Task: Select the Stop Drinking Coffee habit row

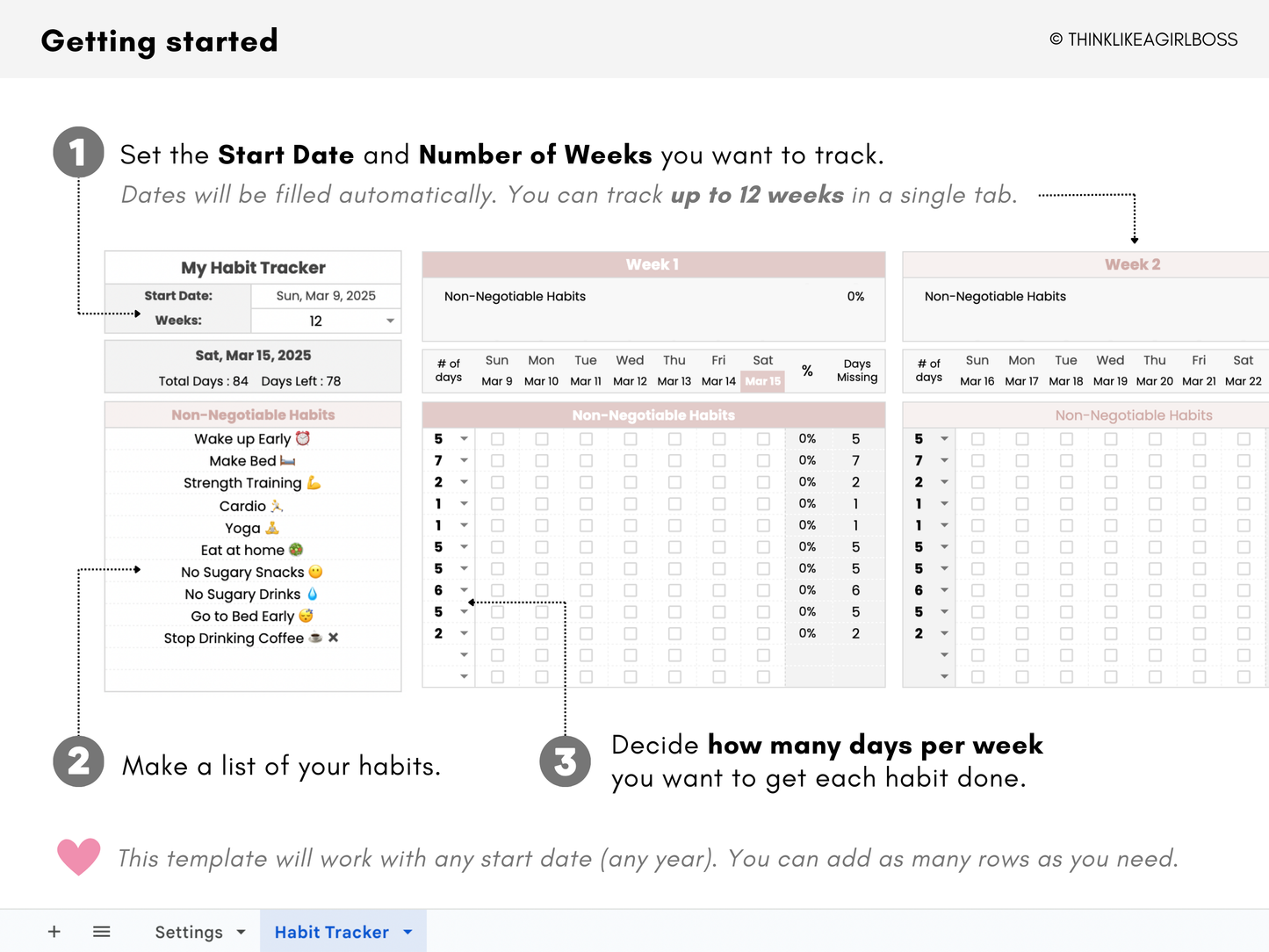Action: pyautogui.click(x=252, y=638)
